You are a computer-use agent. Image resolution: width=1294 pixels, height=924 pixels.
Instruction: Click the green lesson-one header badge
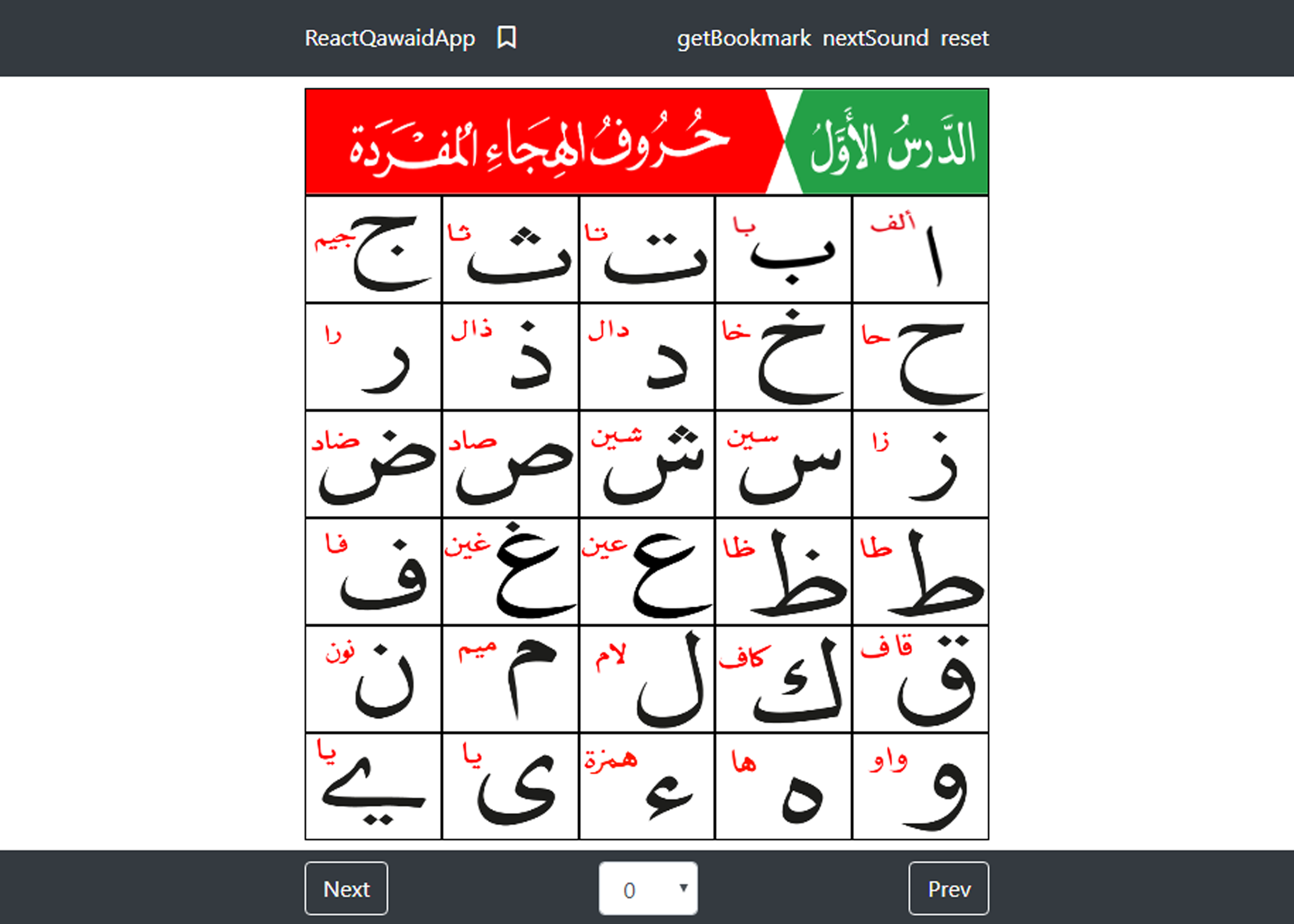click(892, 142)
